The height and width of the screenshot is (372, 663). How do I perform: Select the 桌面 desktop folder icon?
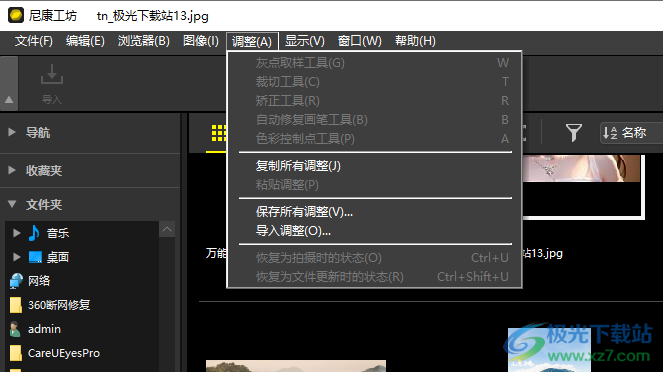point(35,257)
